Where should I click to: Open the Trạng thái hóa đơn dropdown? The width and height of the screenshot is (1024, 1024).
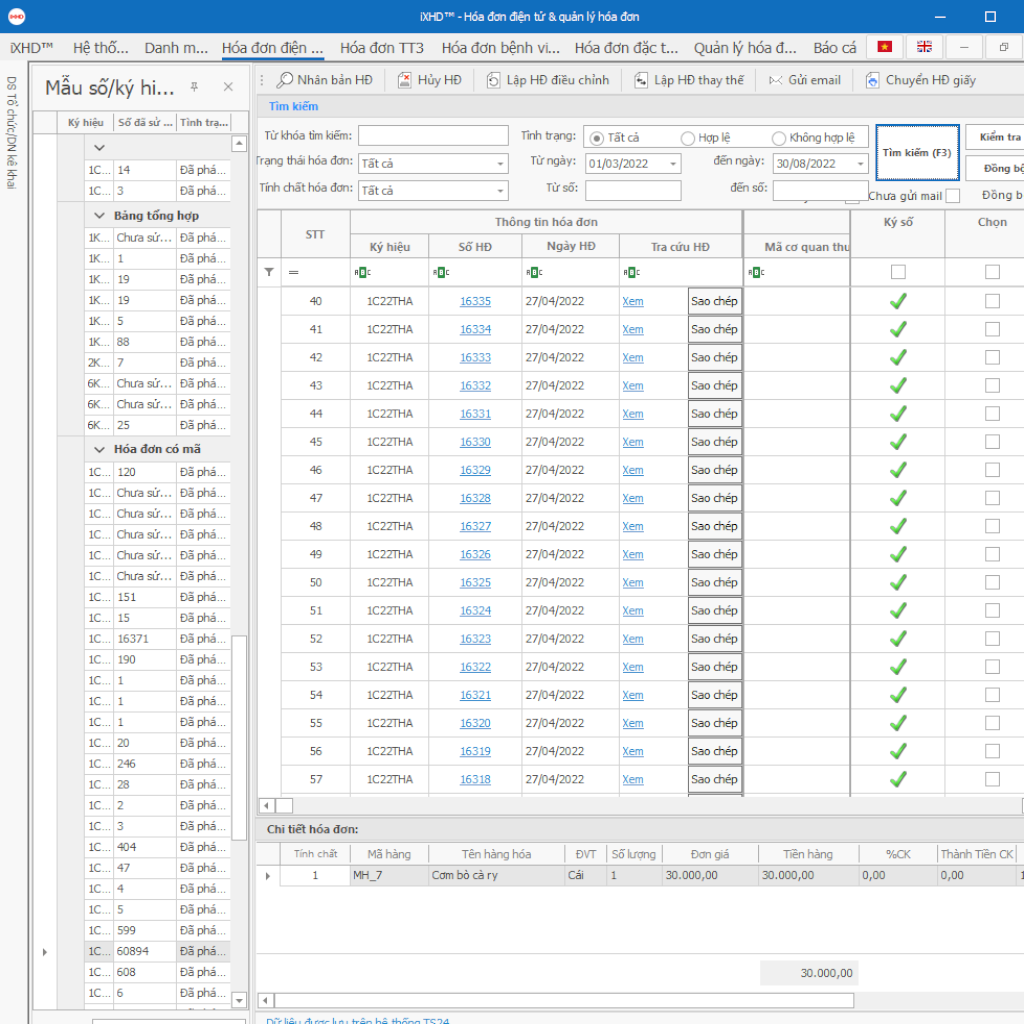tap(500, 164)
